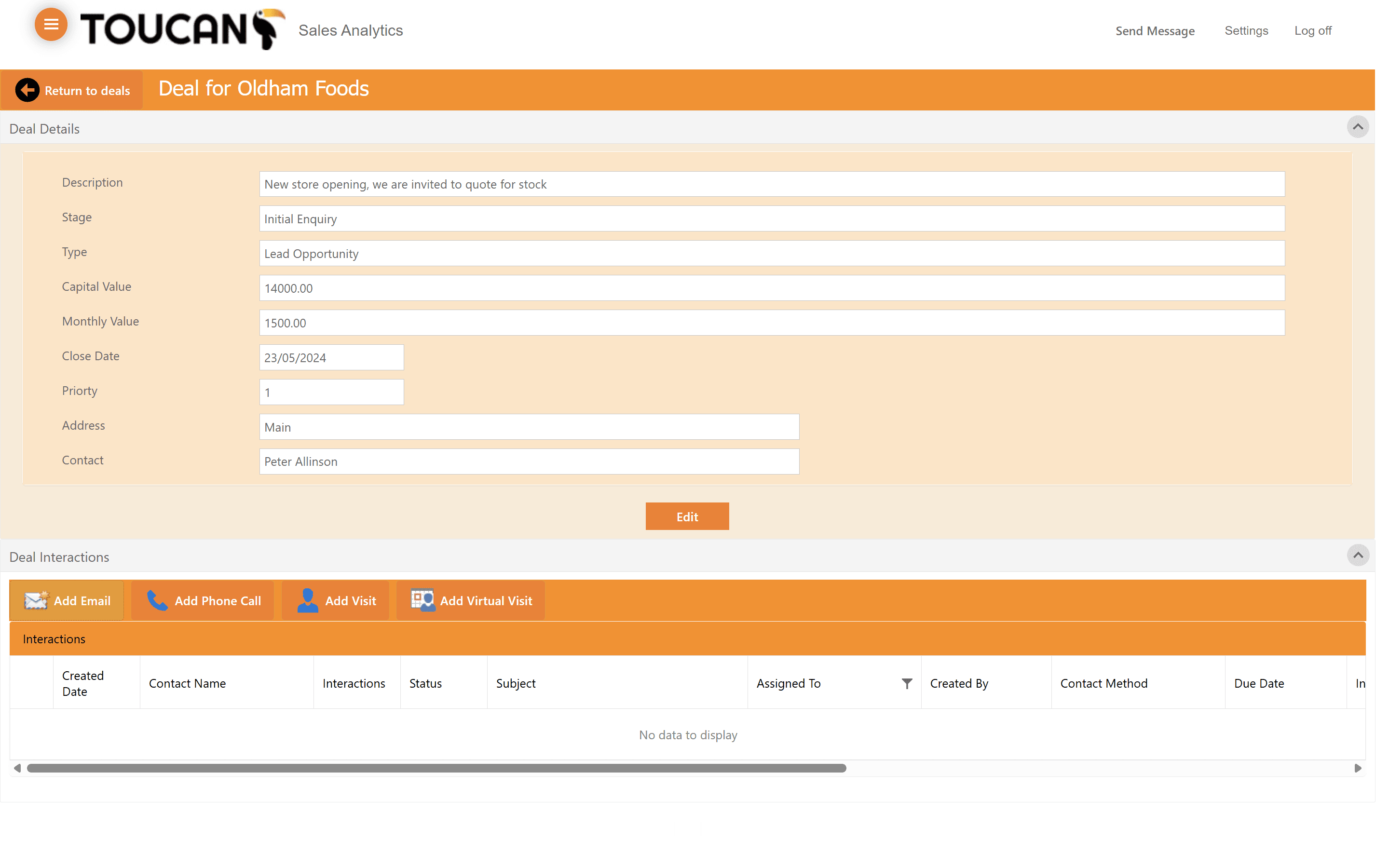The height and width of the screenshot is (868, 1389).
Task: Click the Address field showing Main
Action: tap(529, 427)
